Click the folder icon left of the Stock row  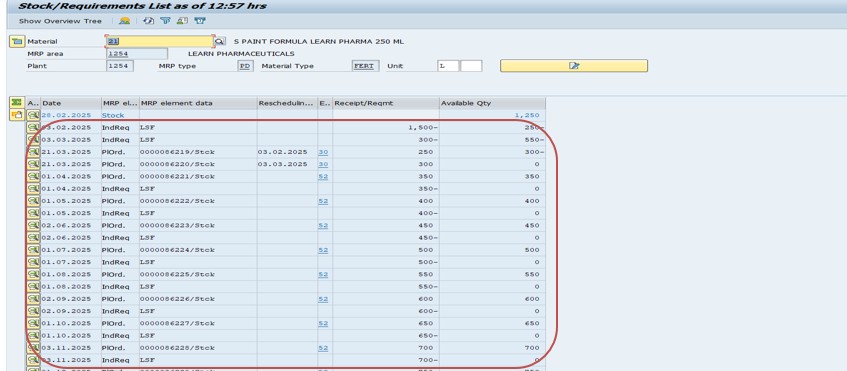coord(17,115)
